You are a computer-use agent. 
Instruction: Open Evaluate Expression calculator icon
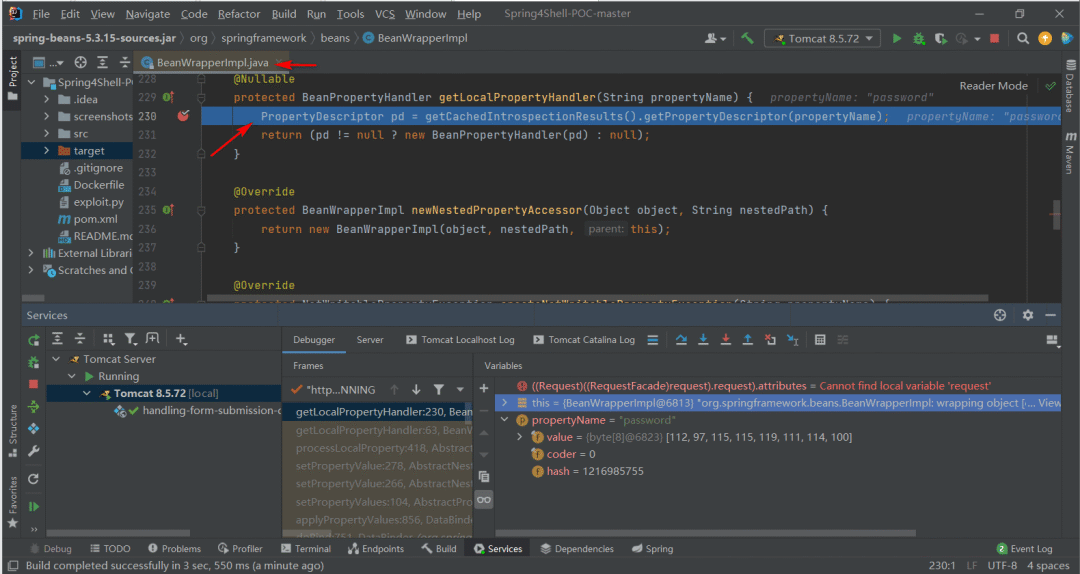820,340
